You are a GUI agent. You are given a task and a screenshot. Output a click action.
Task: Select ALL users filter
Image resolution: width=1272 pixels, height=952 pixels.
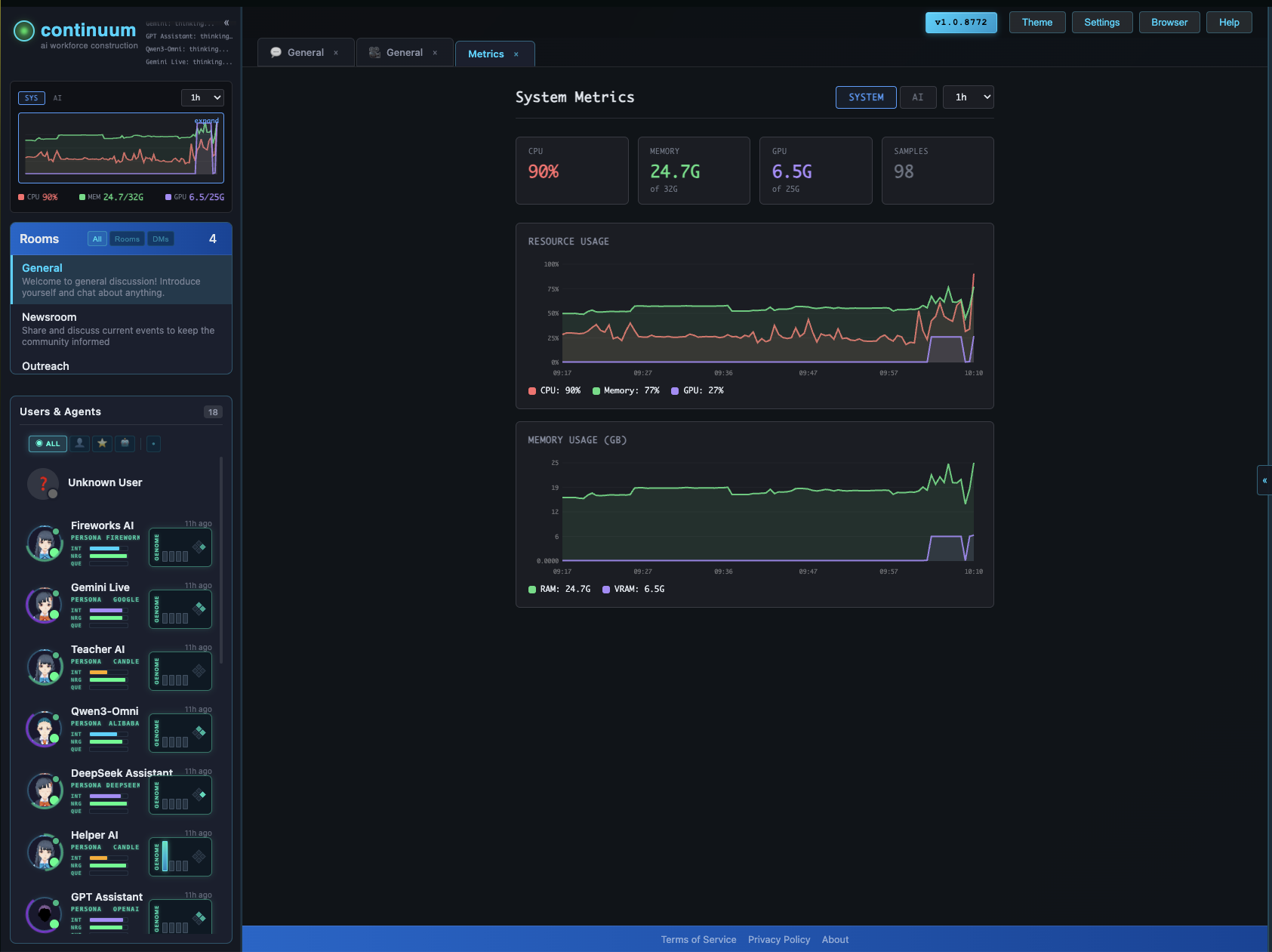(48, 444)
